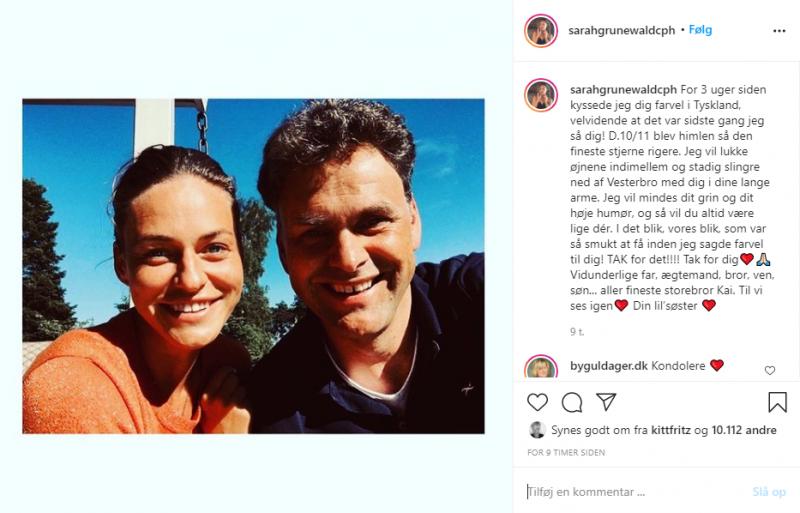Post the comment with Slå op

point(769,491)
